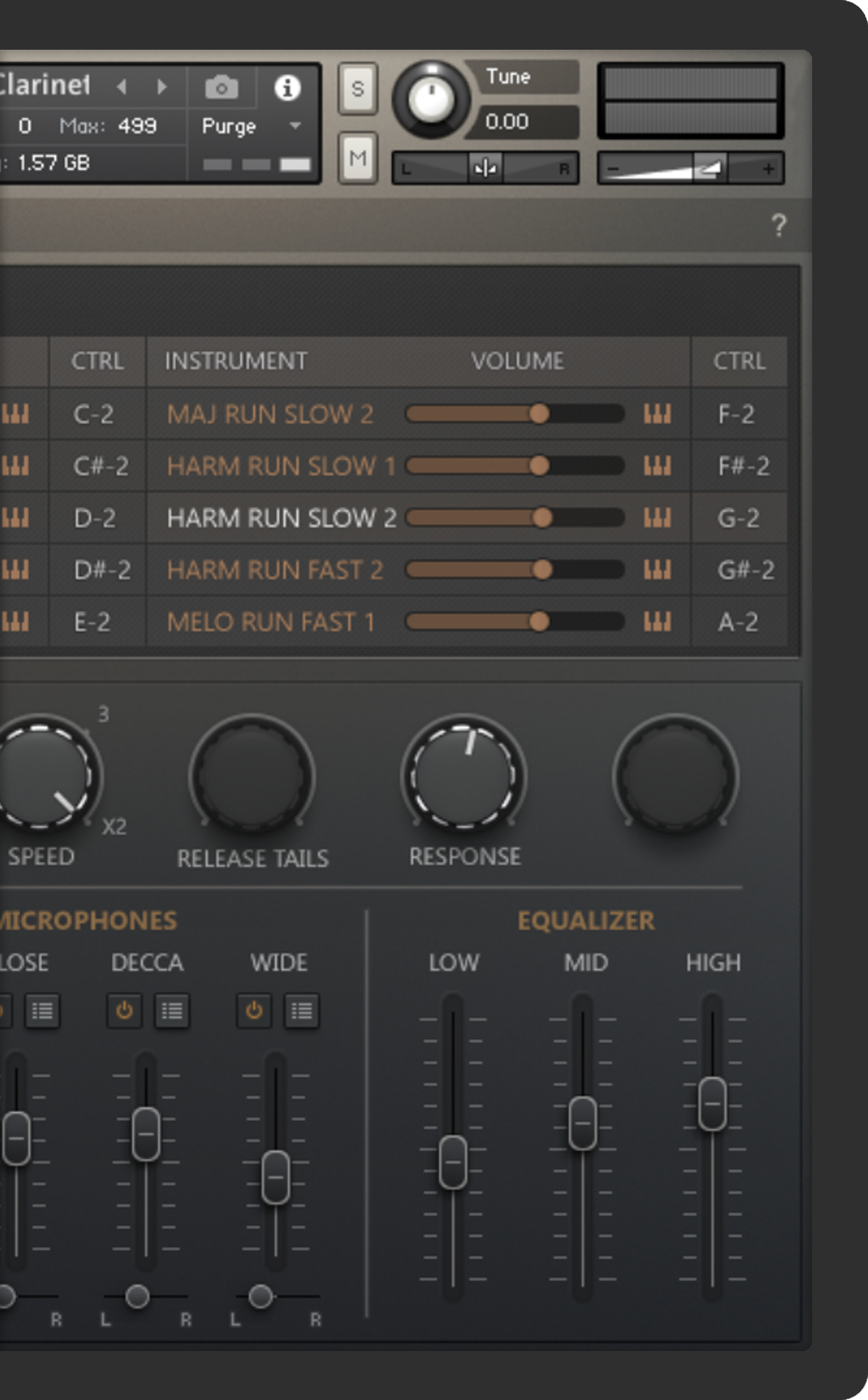Click the camera snapshot icon

pyautogui.click(x=221, y=88)
